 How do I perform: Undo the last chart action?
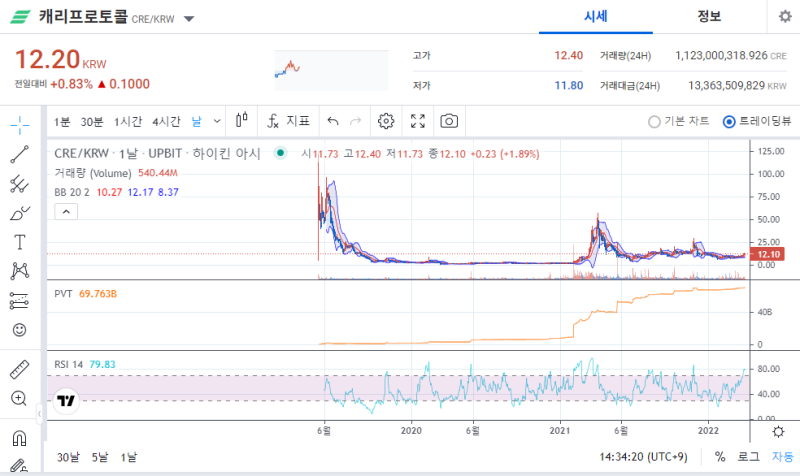(x=333, y=121)
